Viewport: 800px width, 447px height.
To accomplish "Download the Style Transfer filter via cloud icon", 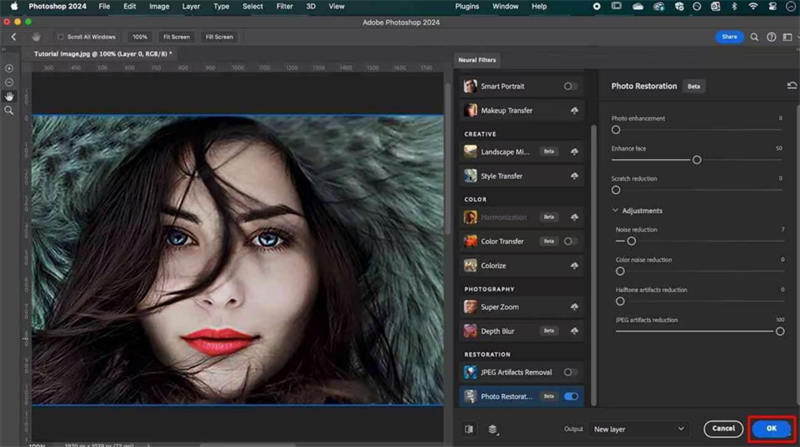I will (573, 176).
